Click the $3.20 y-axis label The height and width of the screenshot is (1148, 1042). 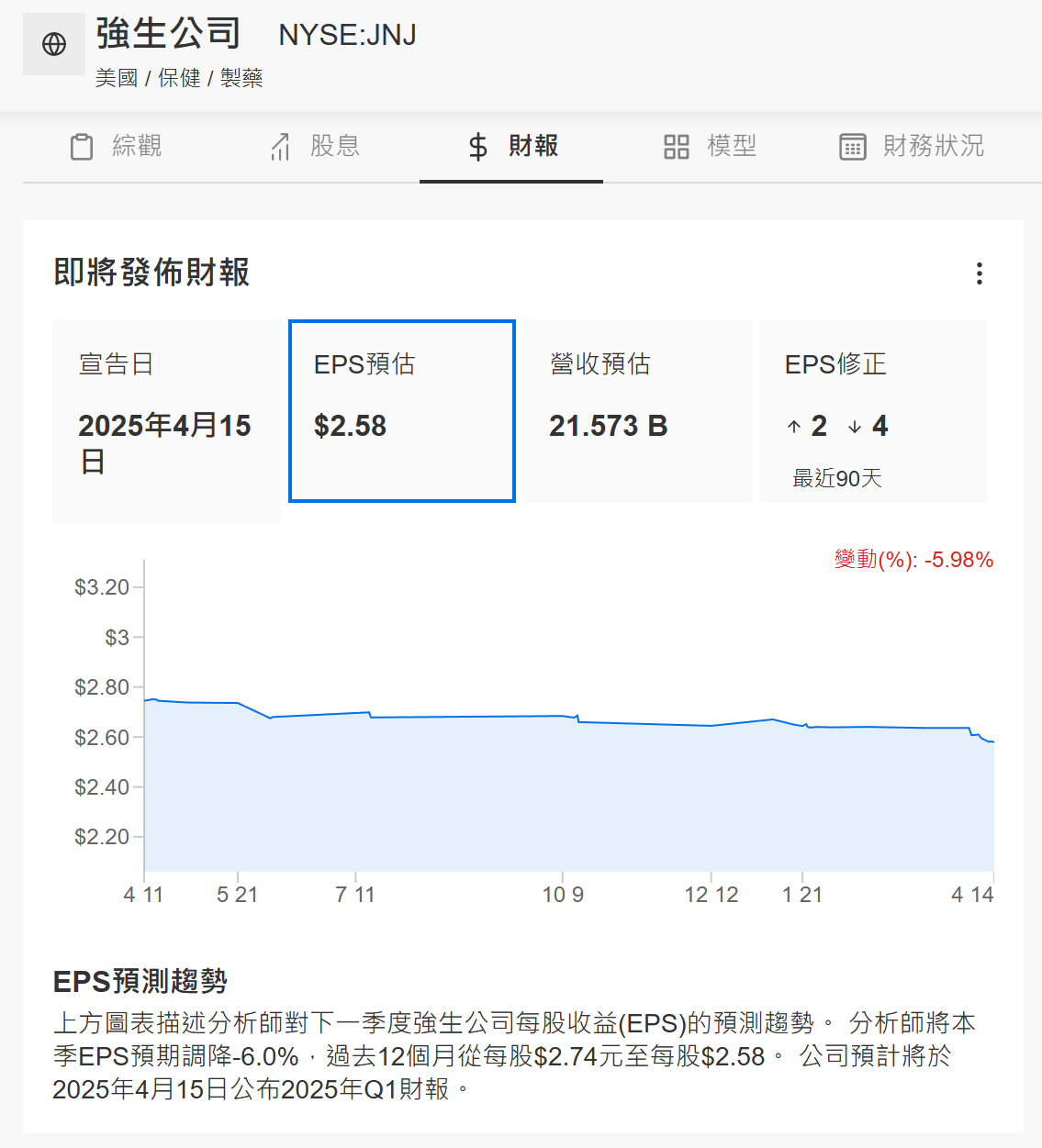coord(102,587)
